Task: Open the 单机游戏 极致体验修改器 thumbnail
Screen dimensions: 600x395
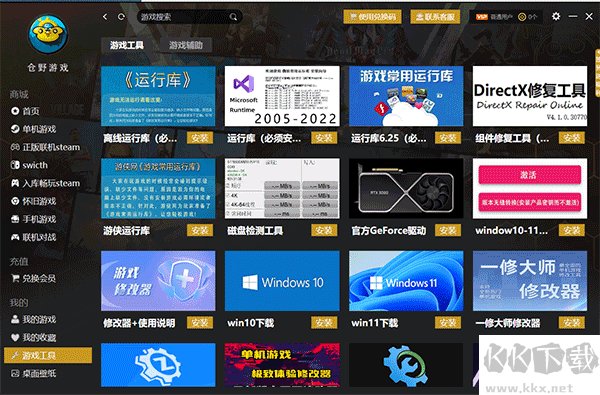Action: pos(282,365)
